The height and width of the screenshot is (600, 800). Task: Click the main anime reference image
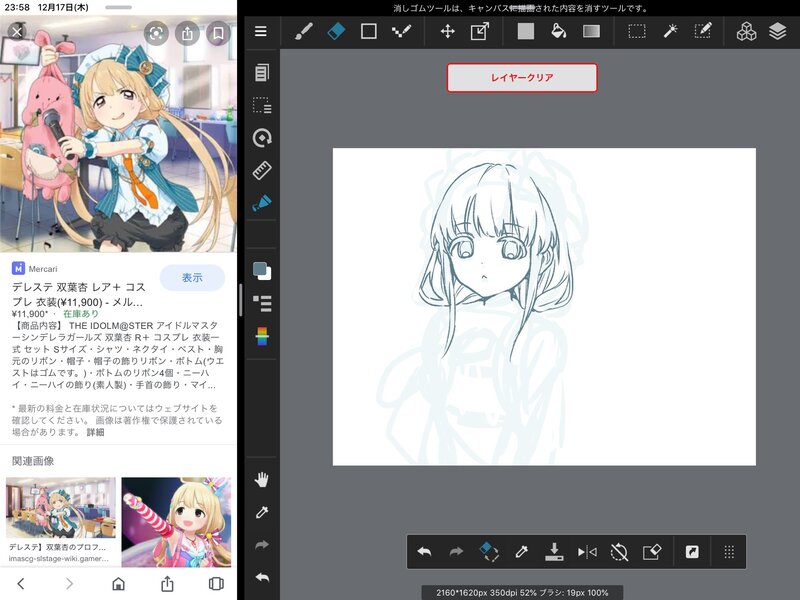click(118, 134)
